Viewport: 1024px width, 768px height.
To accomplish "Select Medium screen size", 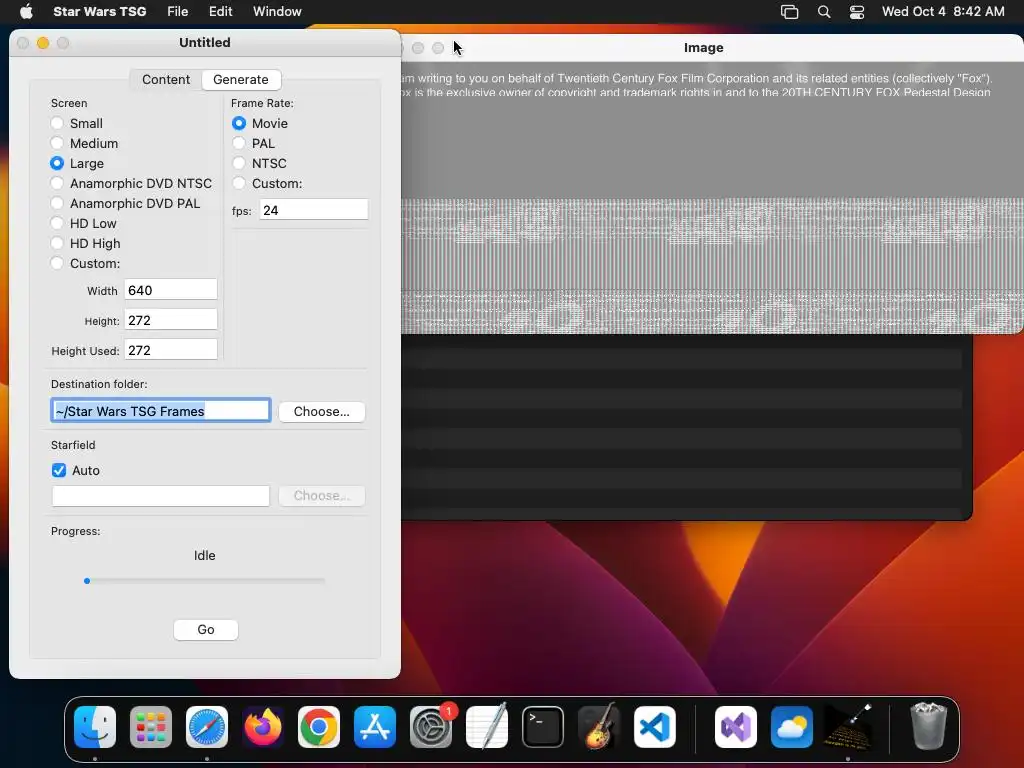I will tap(57, 143).
